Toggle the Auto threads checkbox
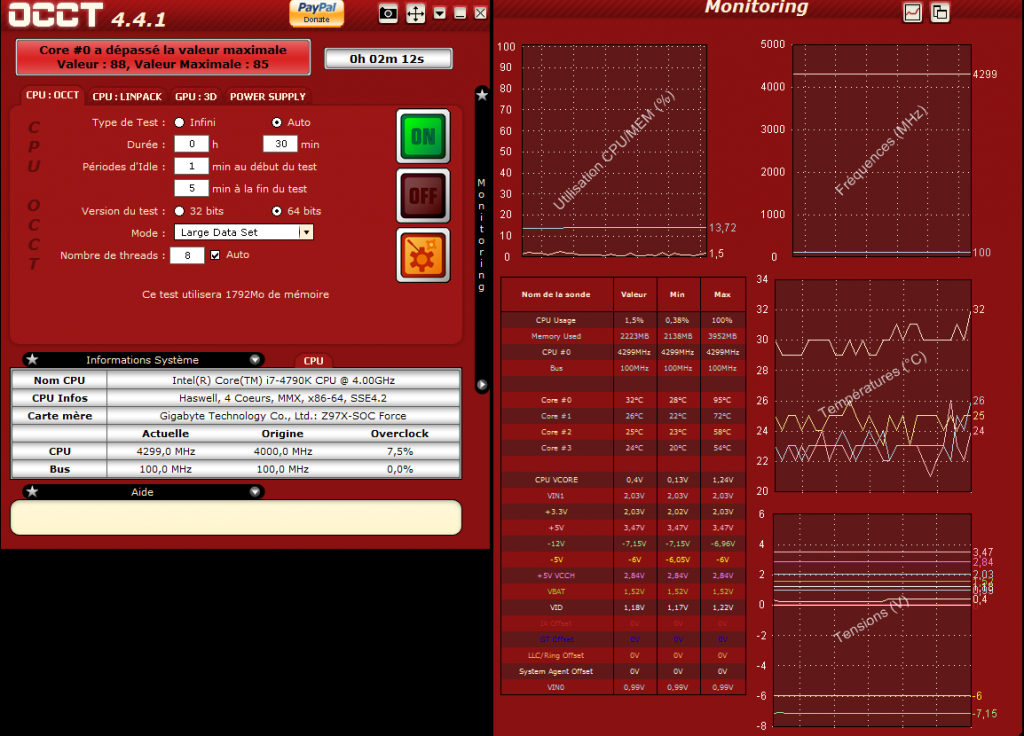 pyautogui.click(x=216, y=255)
